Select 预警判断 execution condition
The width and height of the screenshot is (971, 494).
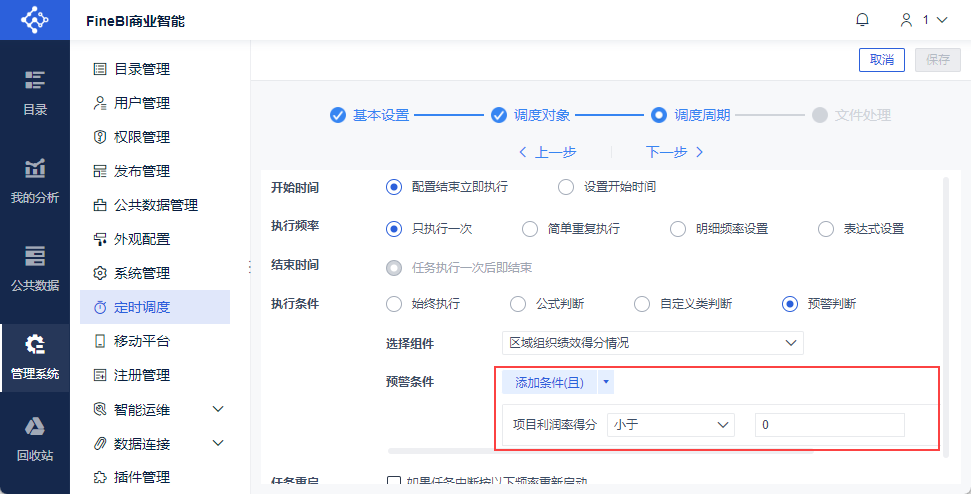coord(790,304)
